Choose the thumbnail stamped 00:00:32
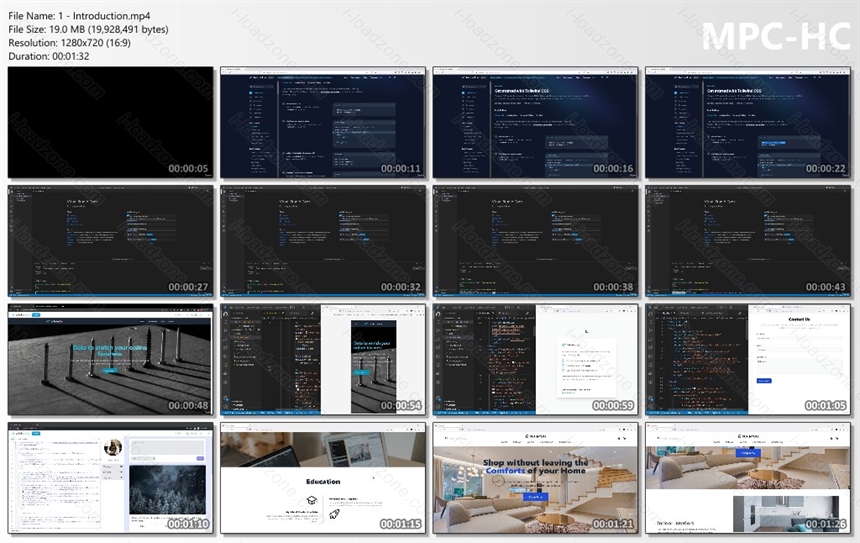The height and width of the screenshot is (543, 860). (x=323, y=241)
